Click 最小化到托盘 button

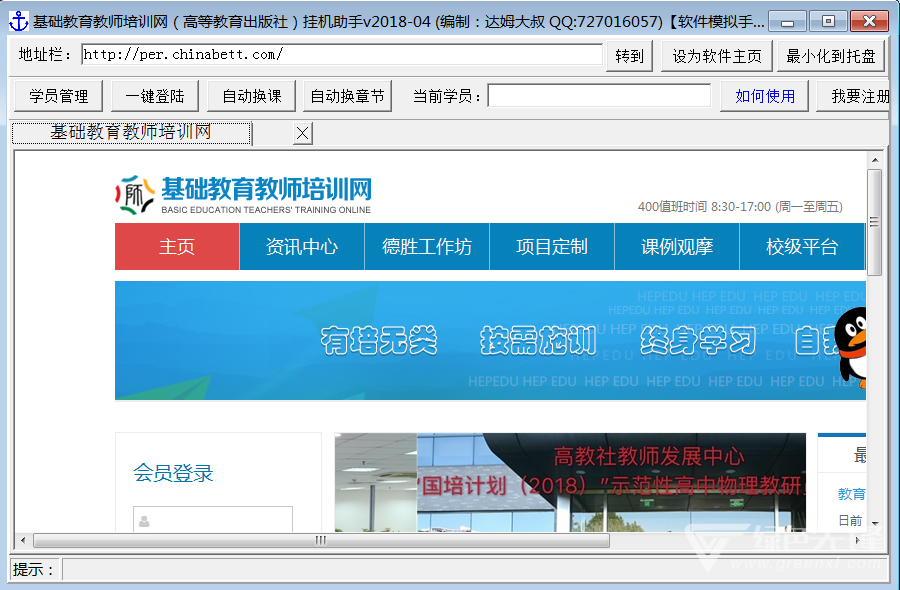[x=831, y=56]
